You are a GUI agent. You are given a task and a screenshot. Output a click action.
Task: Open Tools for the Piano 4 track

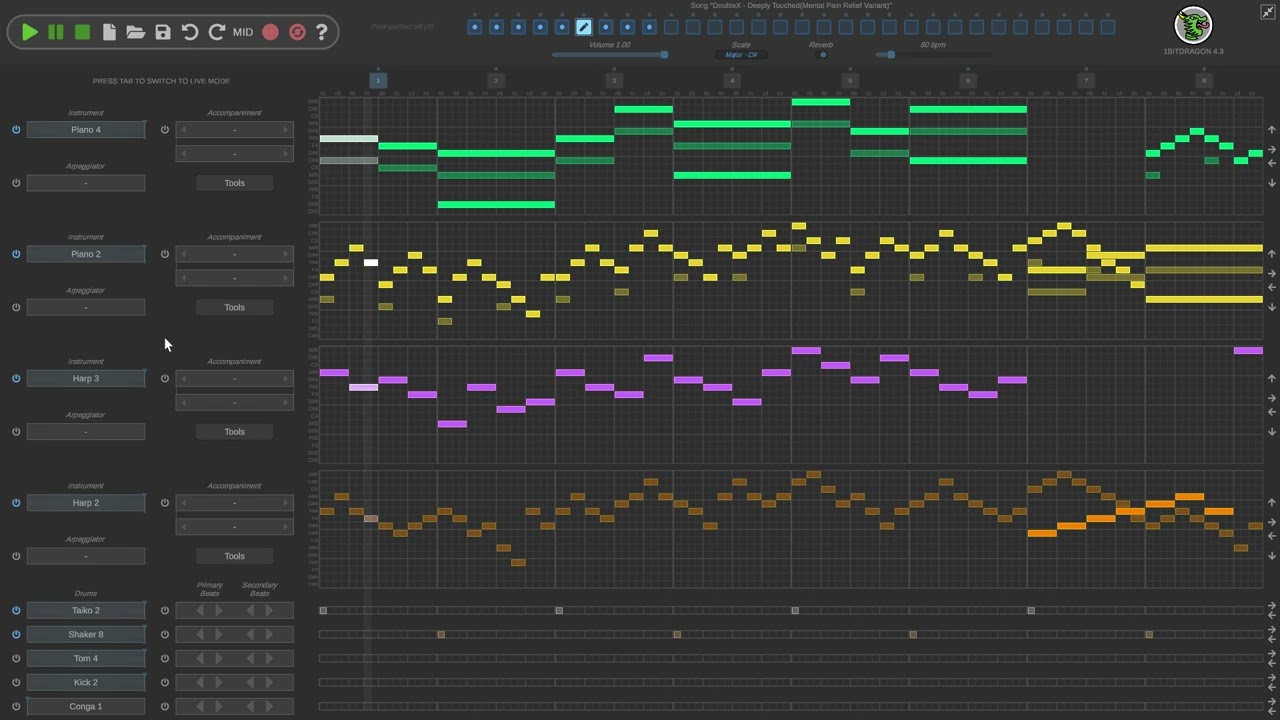(x=234, y=183)
